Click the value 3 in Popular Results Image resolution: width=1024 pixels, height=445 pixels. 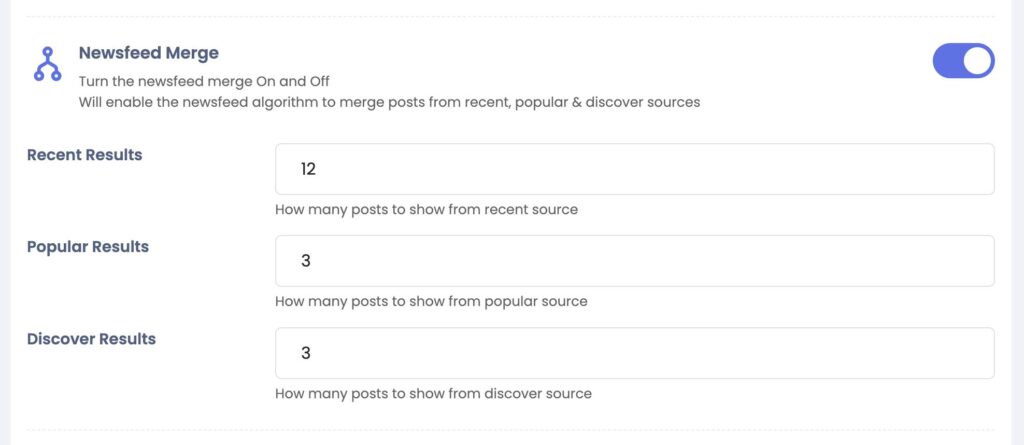click(306, 261)
